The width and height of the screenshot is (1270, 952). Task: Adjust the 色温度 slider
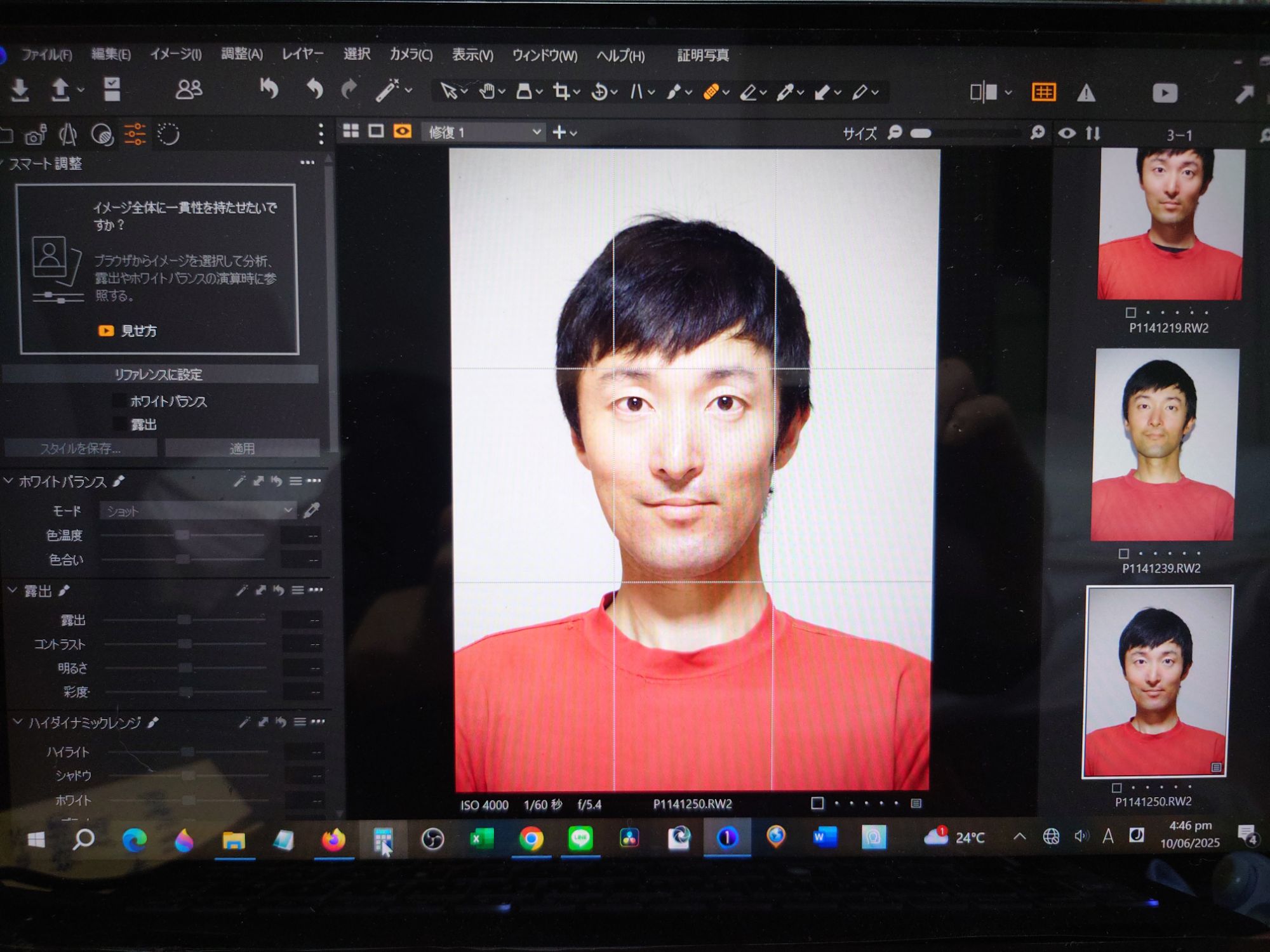tap(183, 535)
